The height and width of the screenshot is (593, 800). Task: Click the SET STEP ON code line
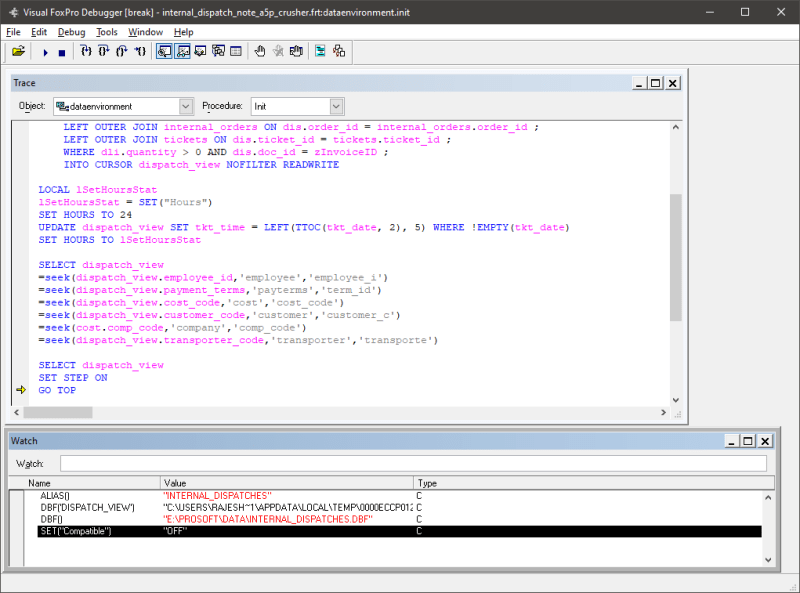73,378
